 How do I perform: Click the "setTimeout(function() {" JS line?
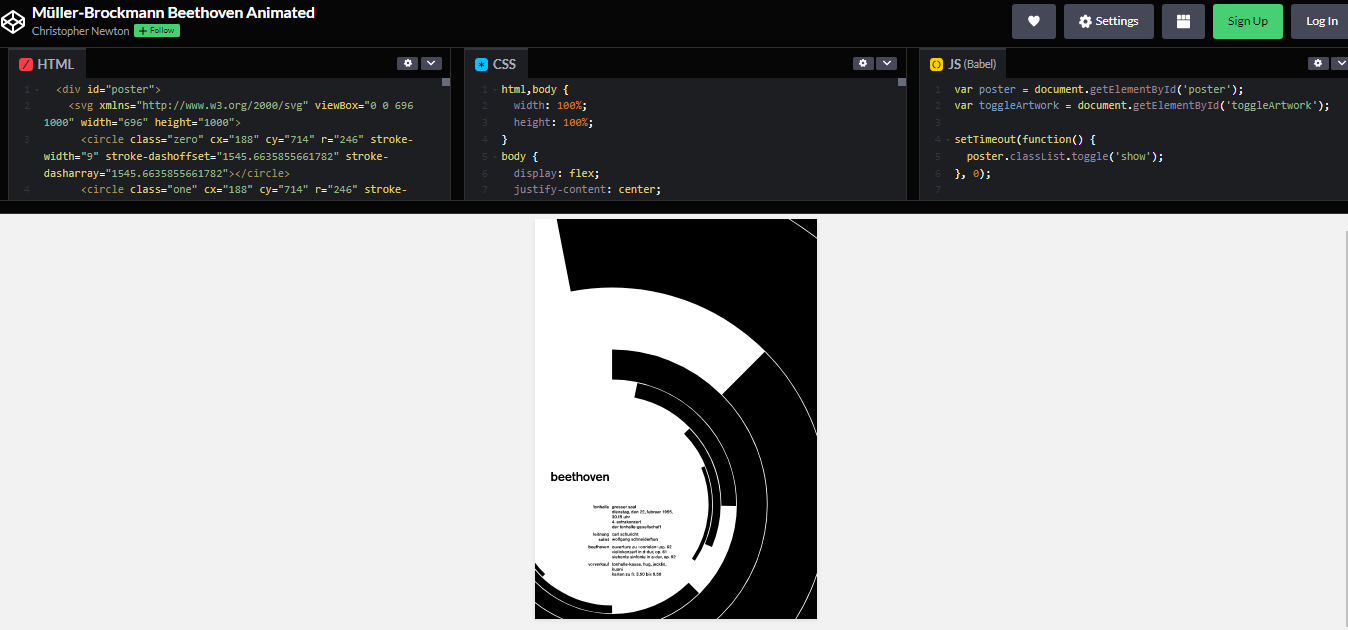pos(1025,140)
